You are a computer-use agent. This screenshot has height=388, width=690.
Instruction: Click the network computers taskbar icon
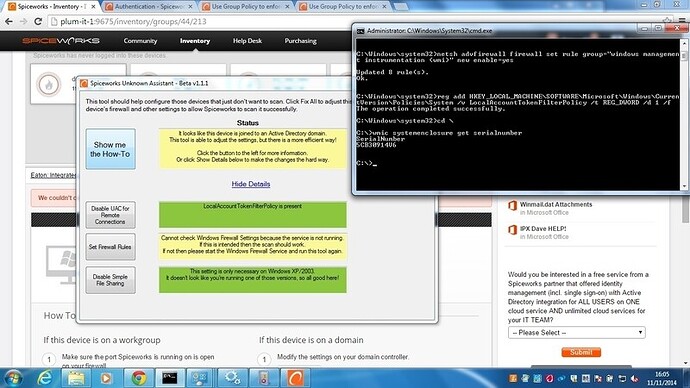pyautogui.click(x=200, y=378)
